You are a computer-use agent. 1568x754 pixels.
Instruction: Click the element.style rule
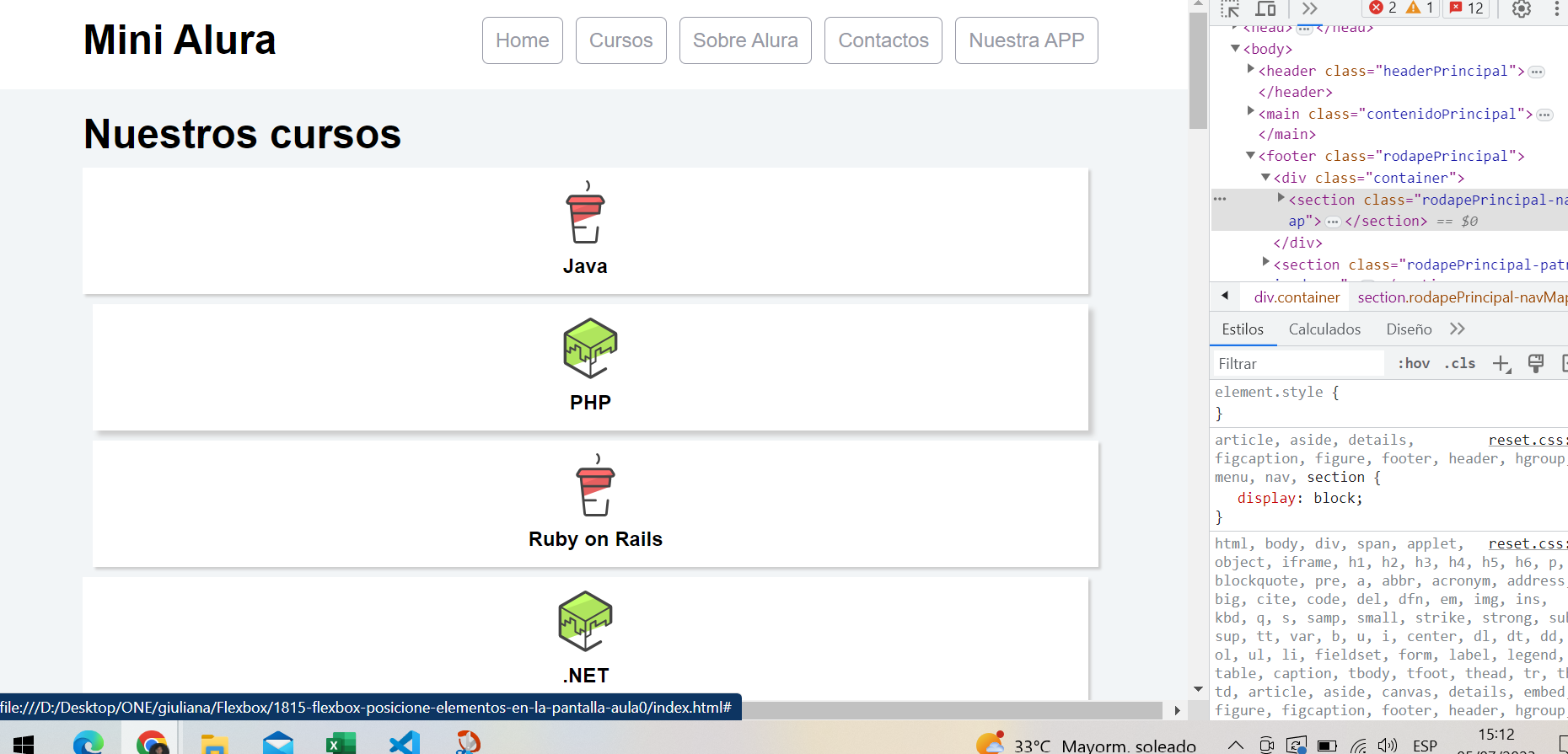point(1276,393)
